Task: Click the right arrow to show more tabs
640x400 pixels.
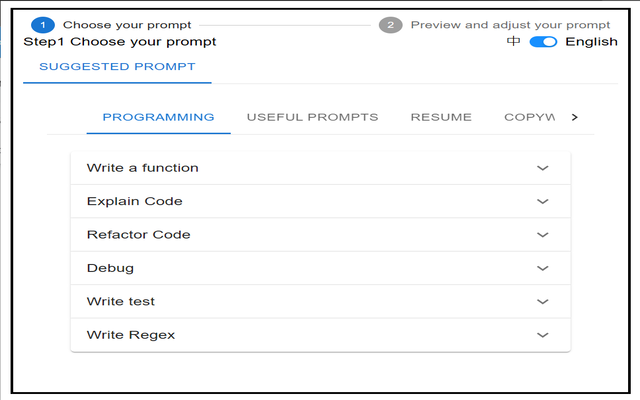Action: click(x=575, y=118)
